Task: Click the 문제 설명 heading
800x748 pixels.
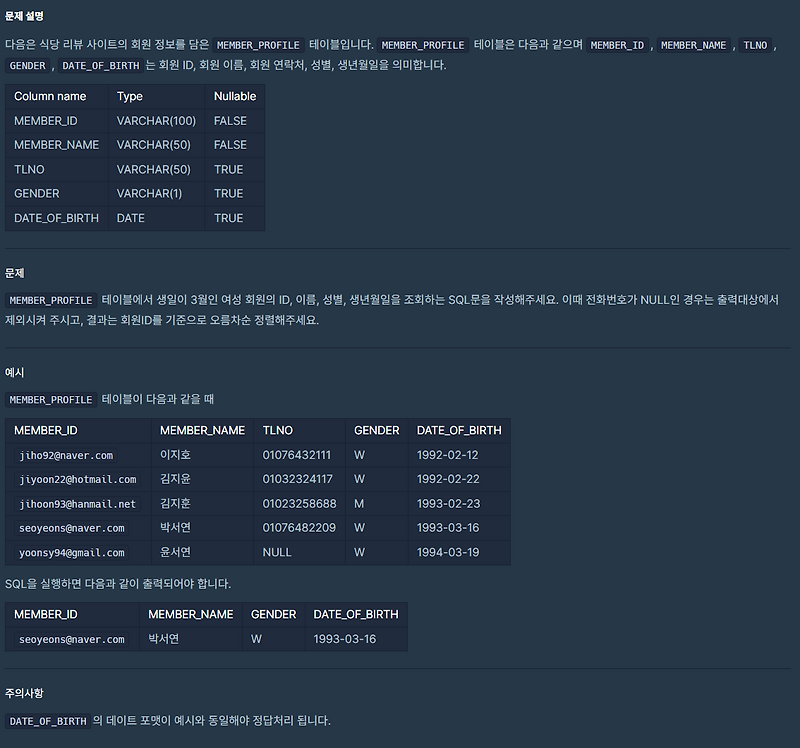Action: click(x=24, y=16)
